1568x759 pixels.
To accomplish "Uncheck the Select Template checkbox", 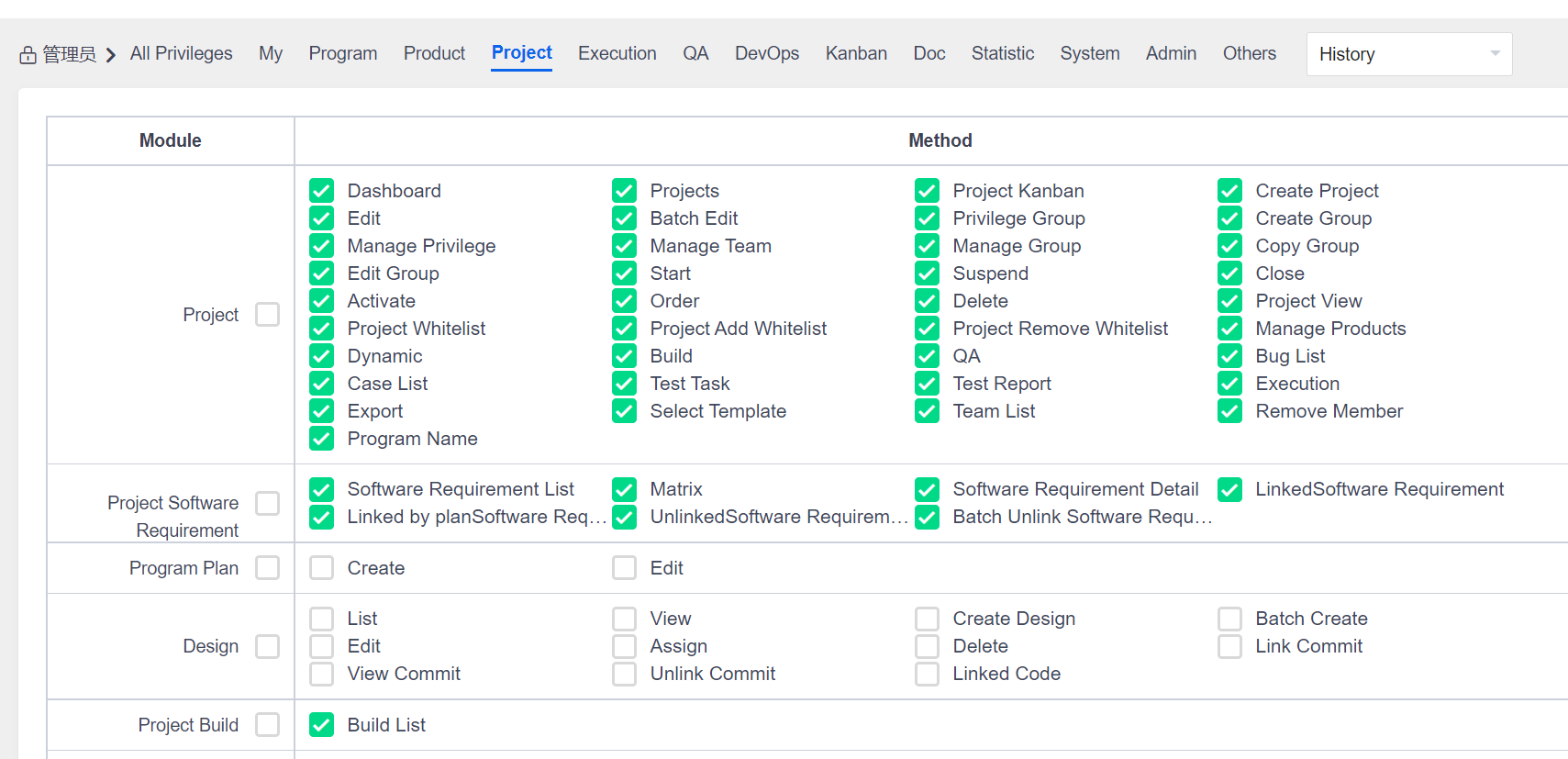I will [x=624, y=411].
